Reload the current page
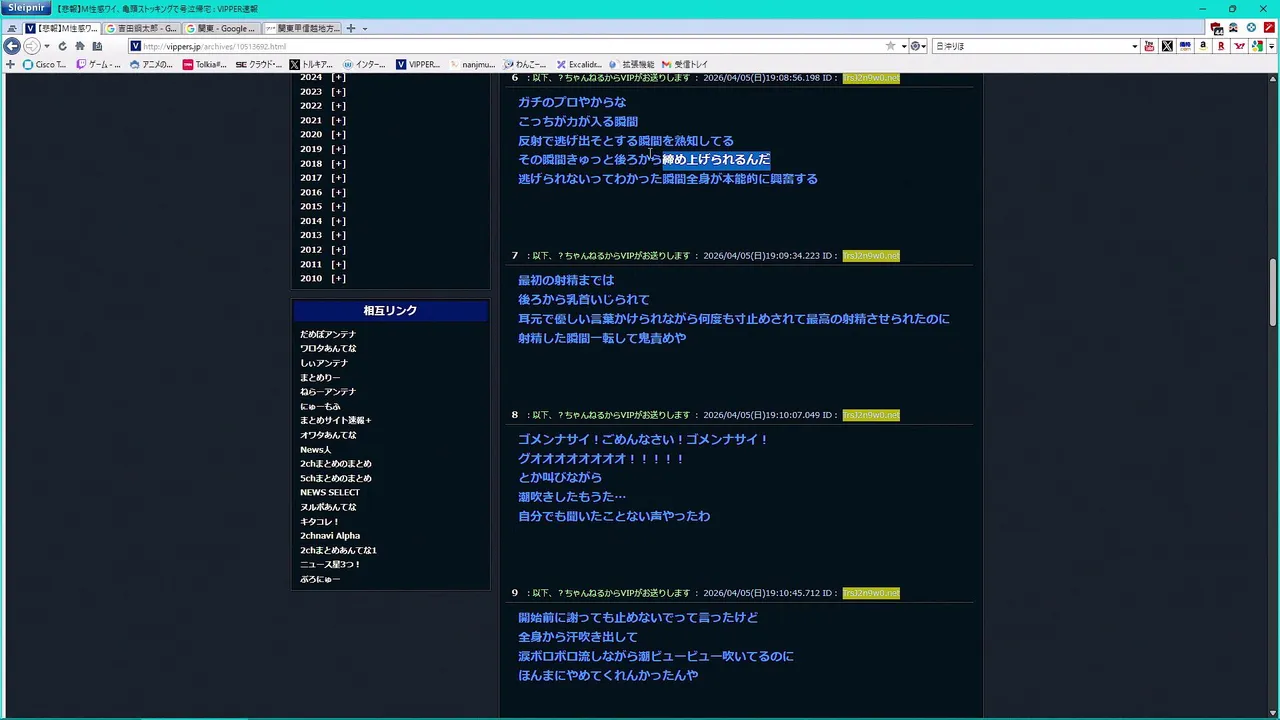This screenshot has width=1280, height=720. (62, 46)
